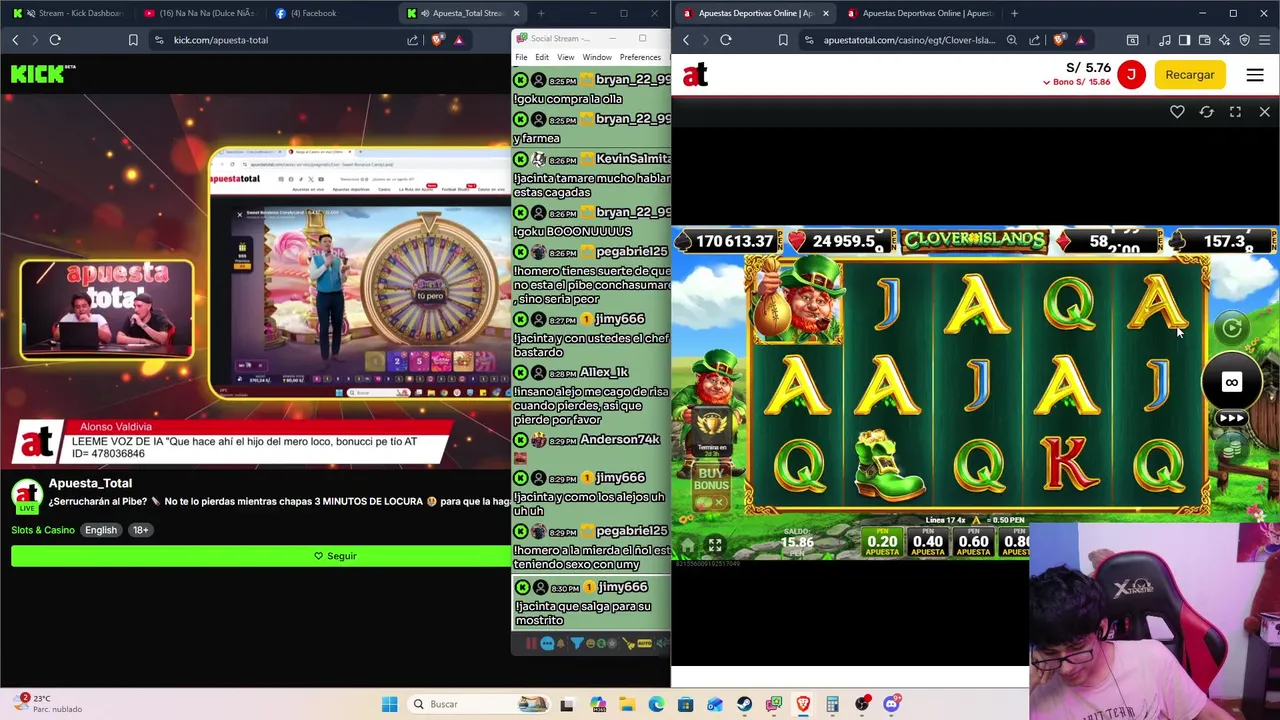1280x720 pixels.
Task: Click the Clover Islands game logo
Action: [x=975, y=240]
